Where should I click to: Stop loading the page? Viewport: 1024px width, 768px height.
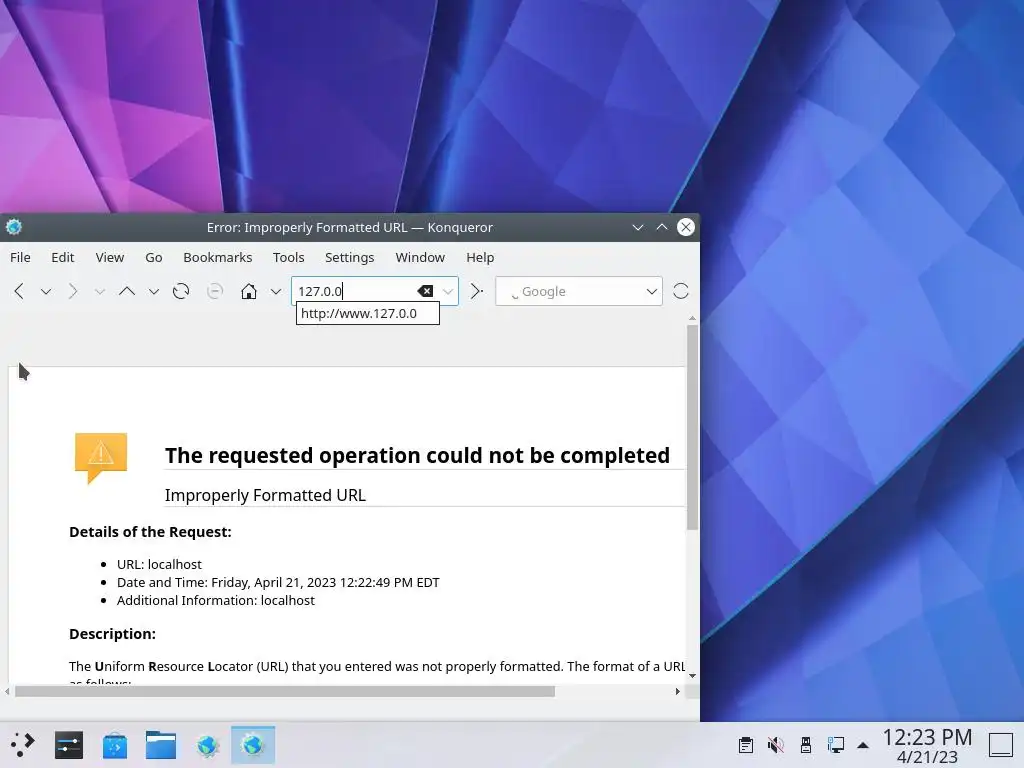coord(215,291)
